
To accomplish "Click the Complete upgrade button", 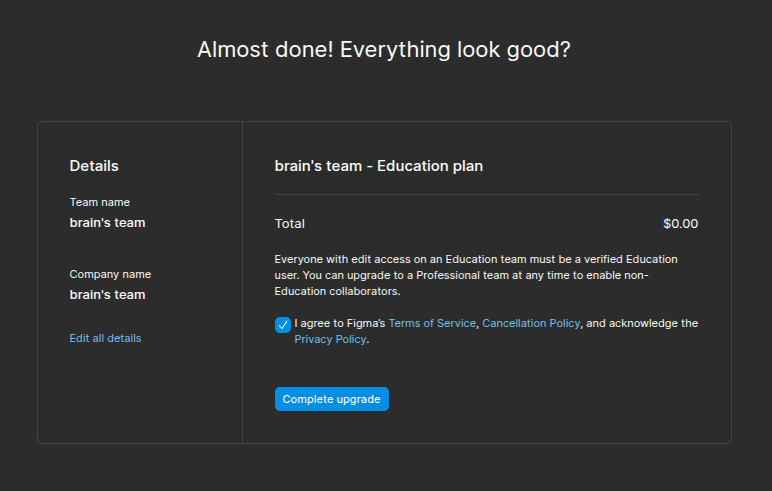I will pyautogui.click(x=332, y=399).
